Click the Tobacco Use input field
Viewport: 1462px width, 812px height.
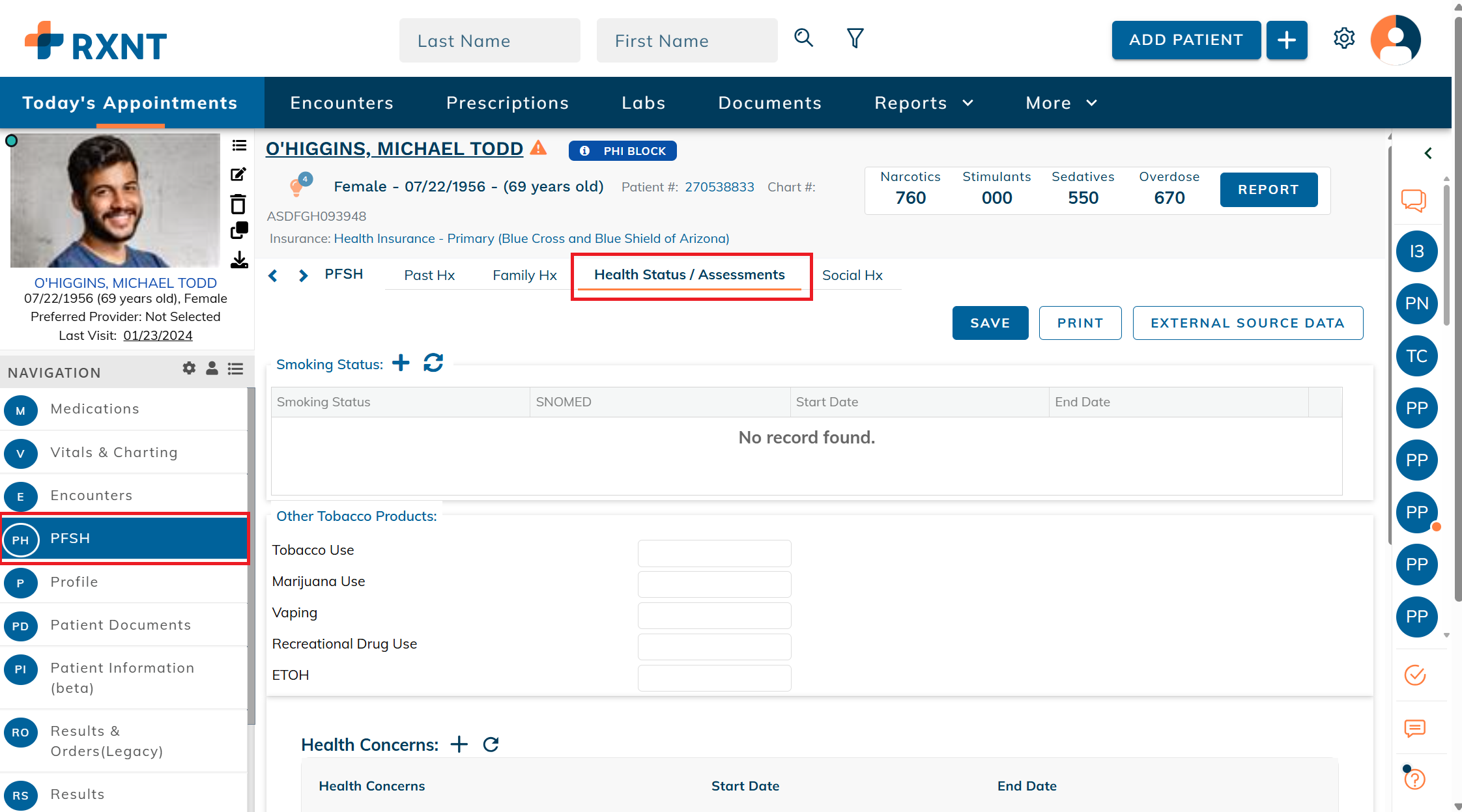pyautogui.click(x=714, y=553)
